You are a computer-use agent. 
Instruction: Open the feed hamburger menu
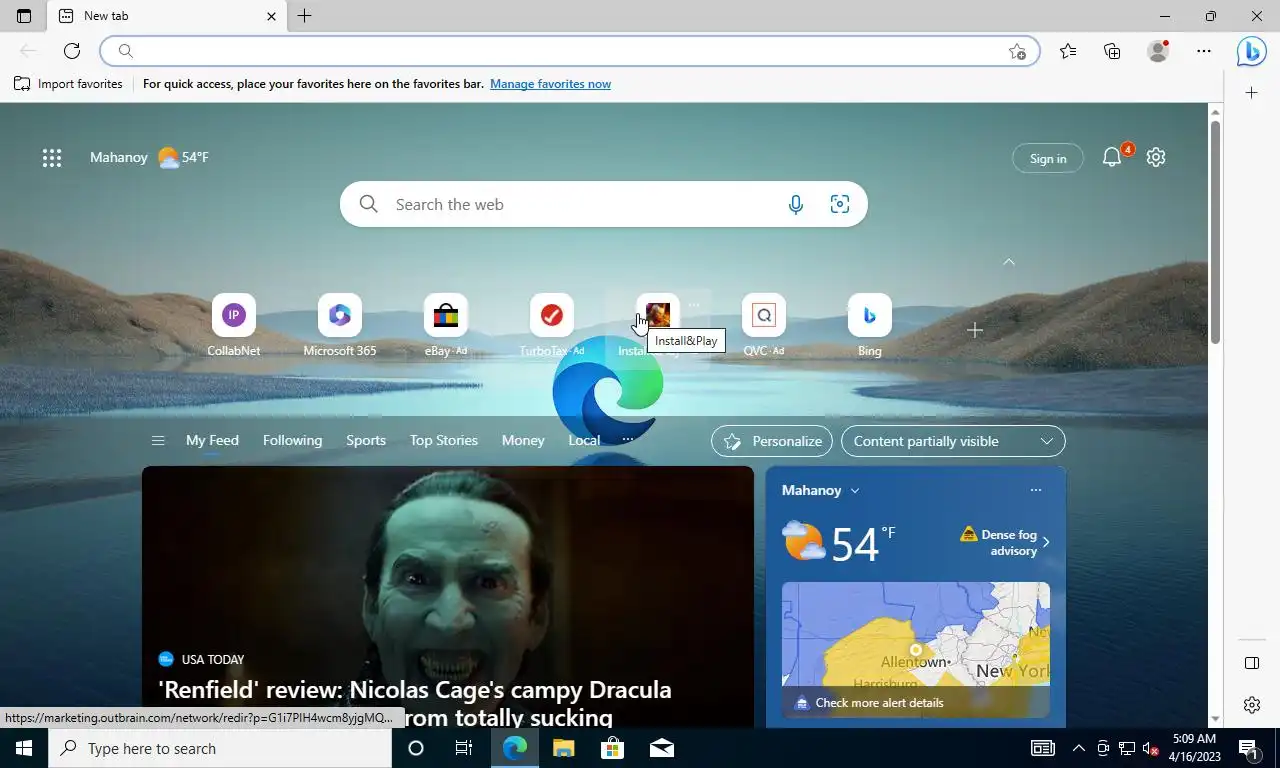pyautogui.click(x=157, y=440)
